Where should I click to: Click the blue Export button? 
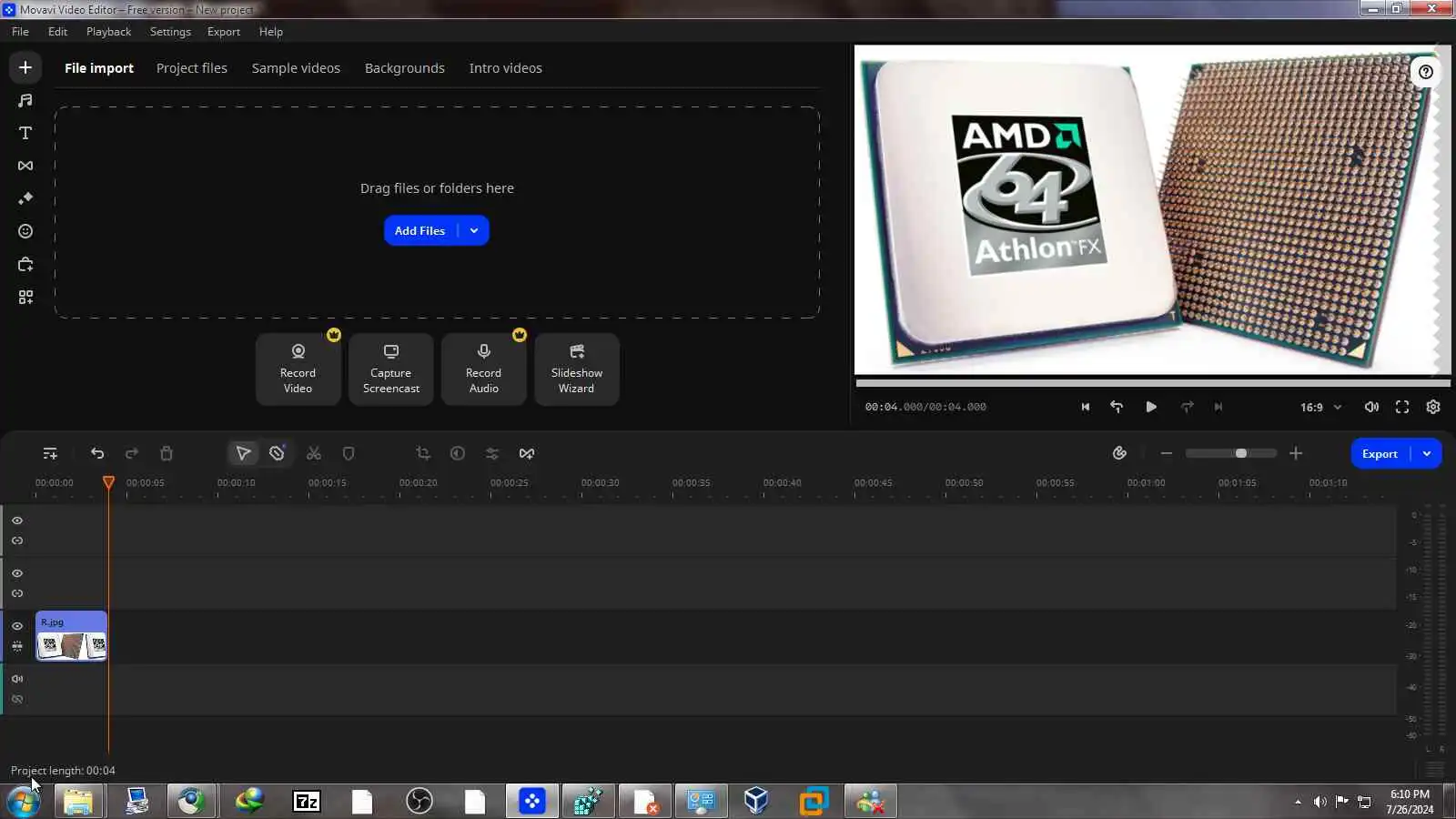[1380, 453]
